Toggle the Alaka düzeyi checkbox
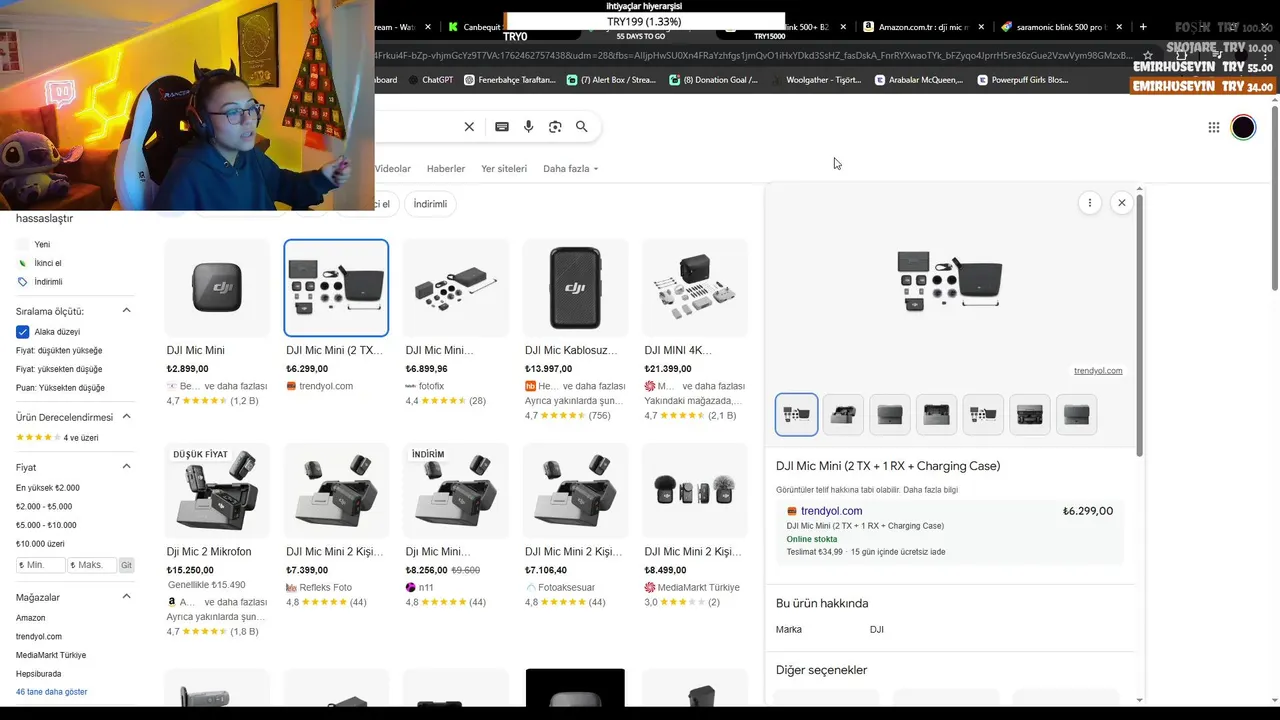The height and width of the screenshot is (720, 1280). [x=22, y=332]
